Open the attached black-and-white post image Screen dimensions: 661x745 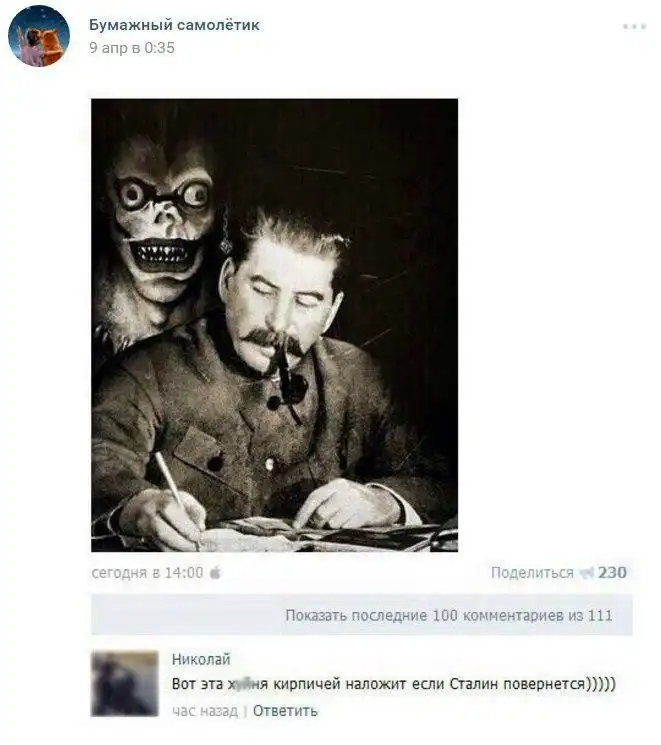coord(275,325)
